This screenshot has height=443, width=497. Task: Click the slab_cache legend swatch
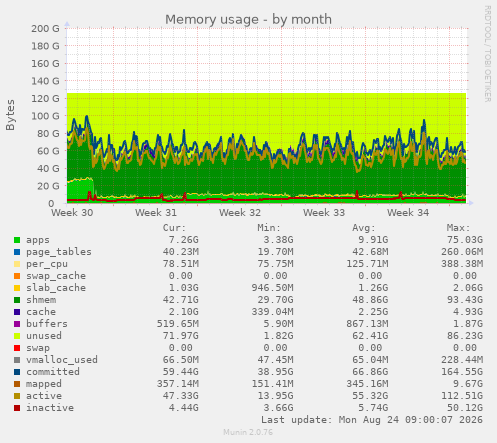click(17, 288)
